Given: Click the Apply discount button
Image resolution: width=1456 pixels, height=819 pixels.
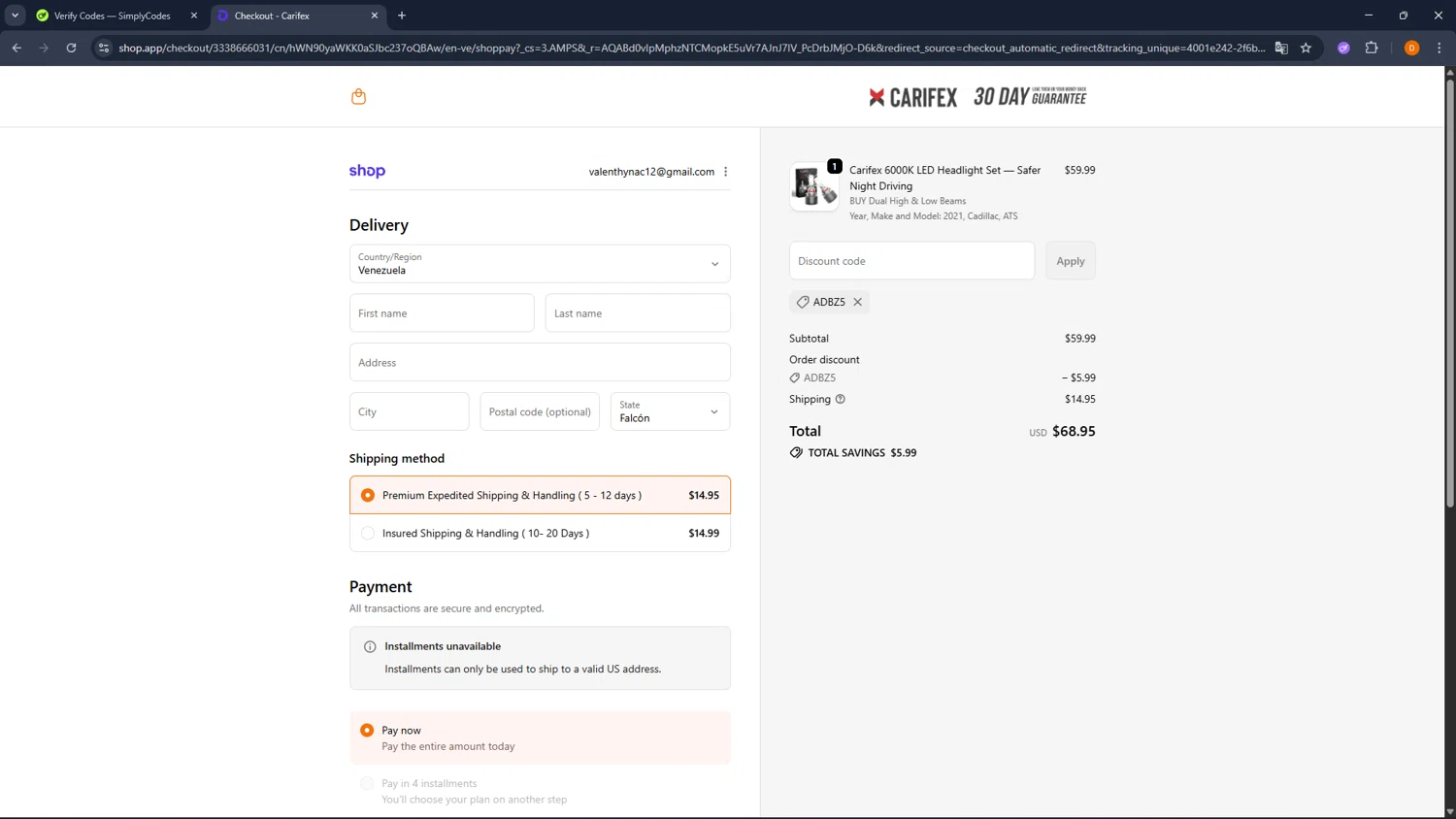Looking at the screenshot, I should click(x=1071, y=261).
